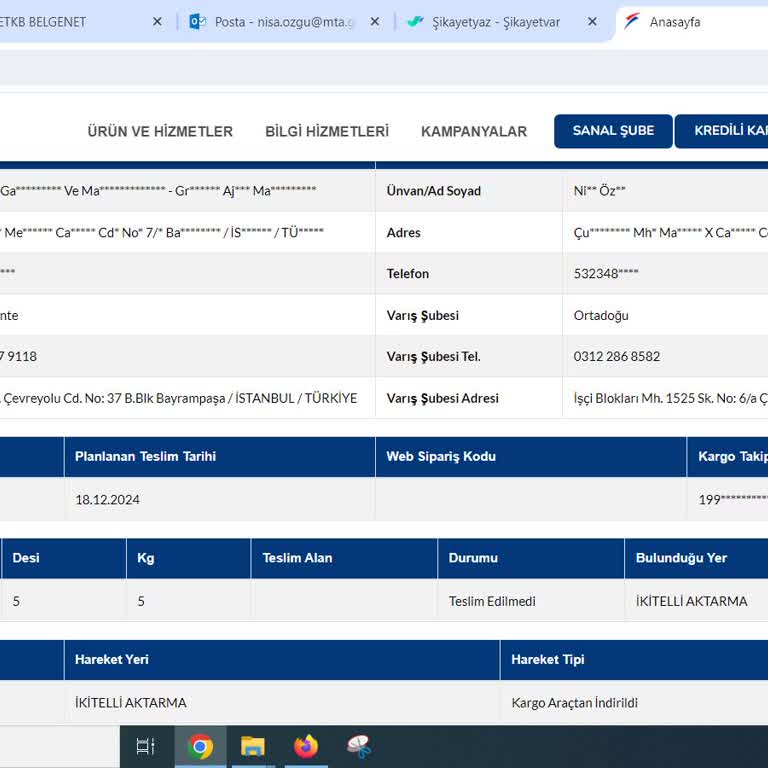
Task: Close the Şikayetyaz - Şikayetvar tab
Action: click(x=592, y=22)
